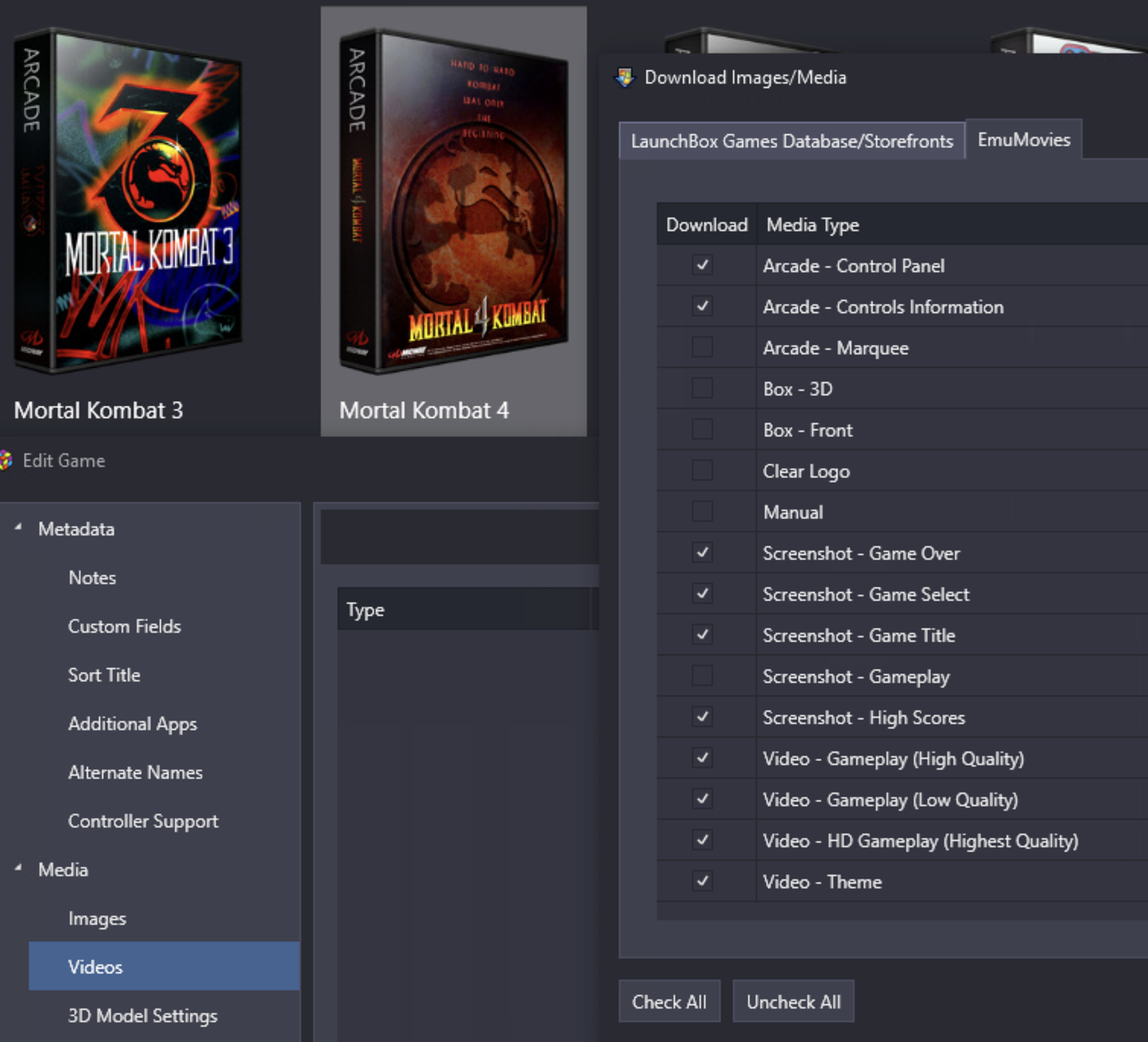
Task: Enable Arcade - Marquee download
Action: (x=702, y=348)
